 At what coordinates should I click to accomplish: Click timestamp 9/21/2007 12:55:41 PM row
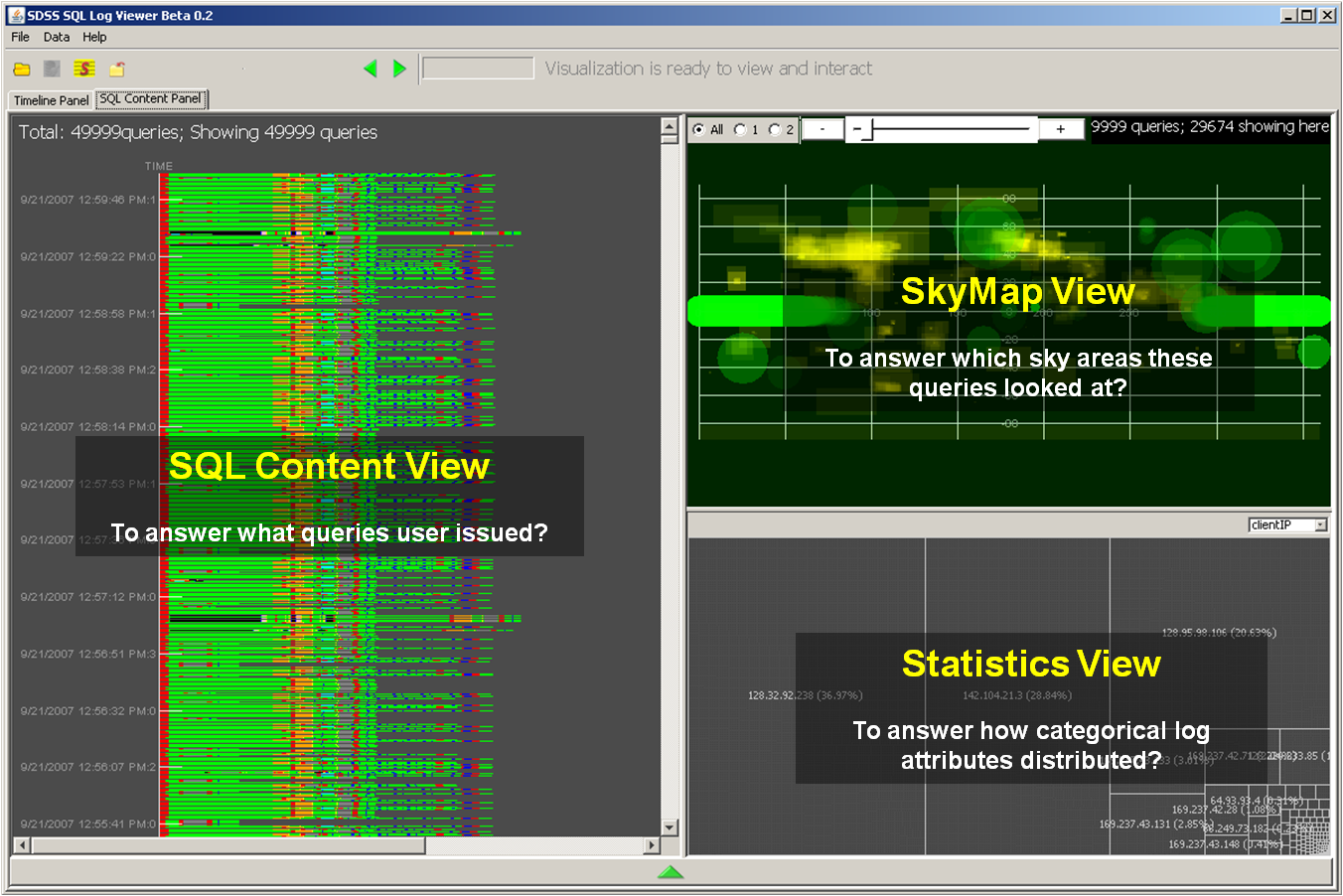tap(88, 823)
